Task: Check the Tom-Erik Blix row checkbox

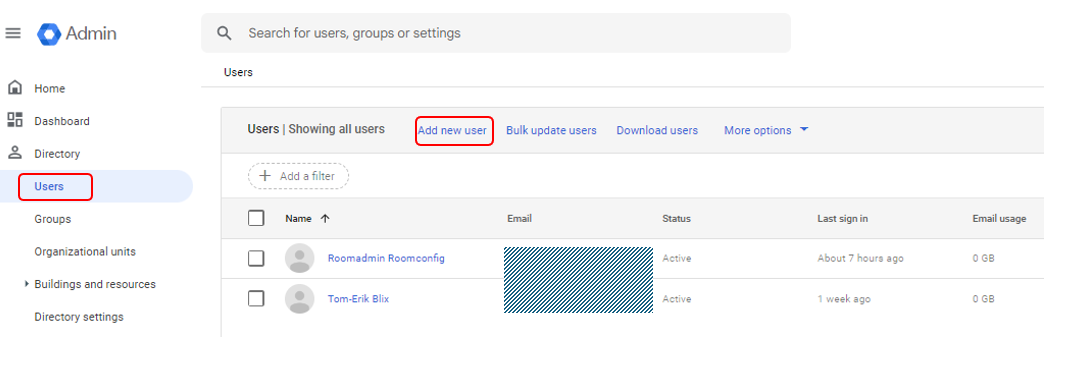Action: point(256,299)
